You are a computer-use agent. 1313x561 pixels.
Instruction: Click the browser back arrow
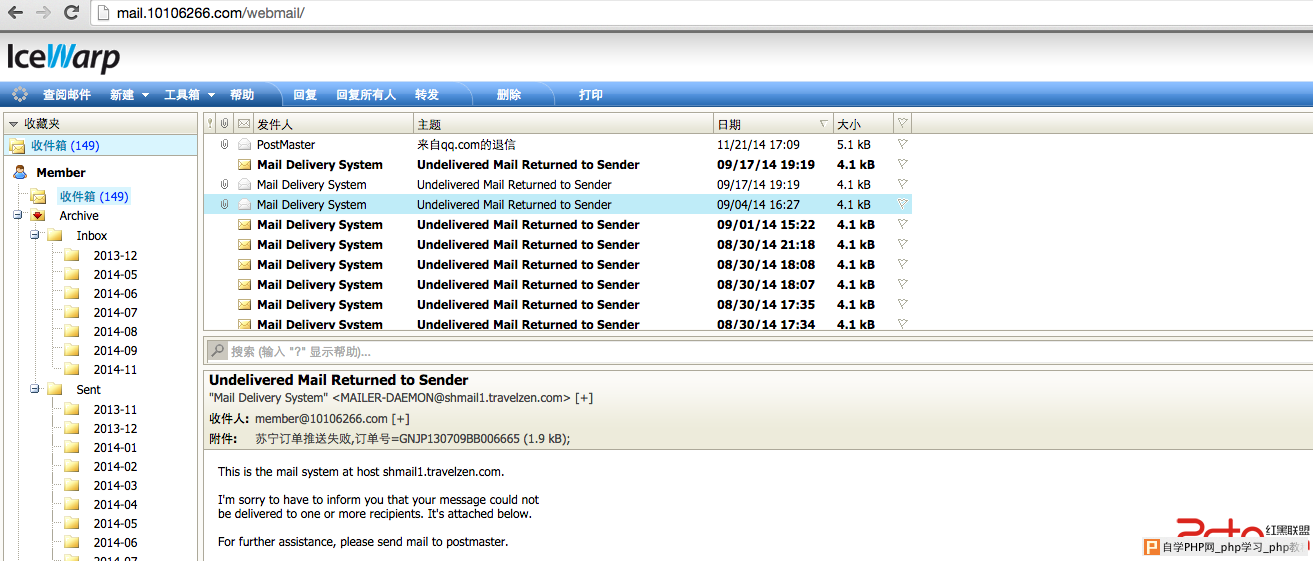[x=17, y=13]
